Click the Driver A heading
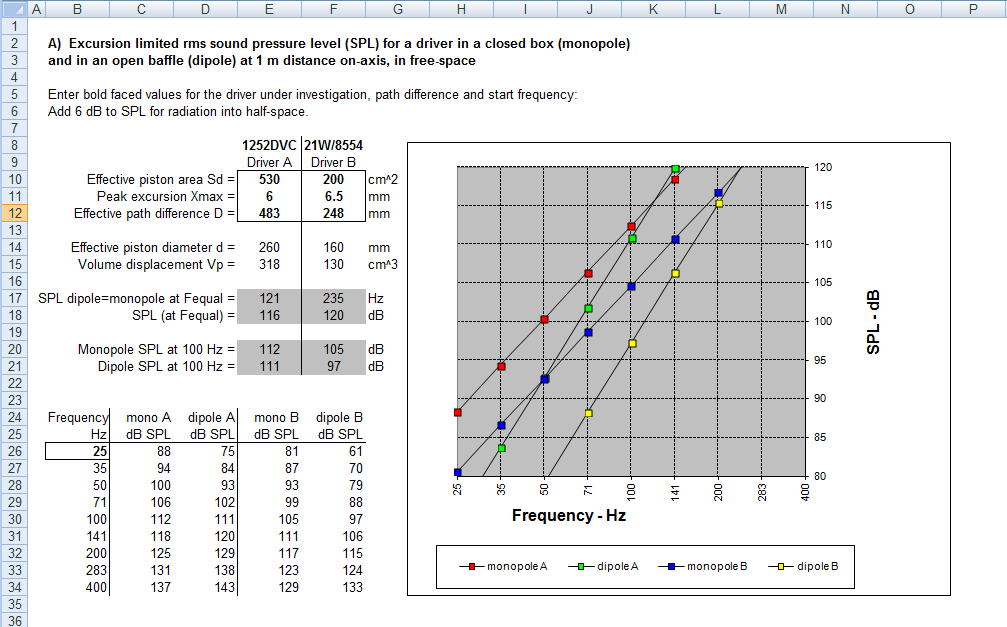Image resolution: width=1007 pixels, height=627 pixels. [269, 163]
